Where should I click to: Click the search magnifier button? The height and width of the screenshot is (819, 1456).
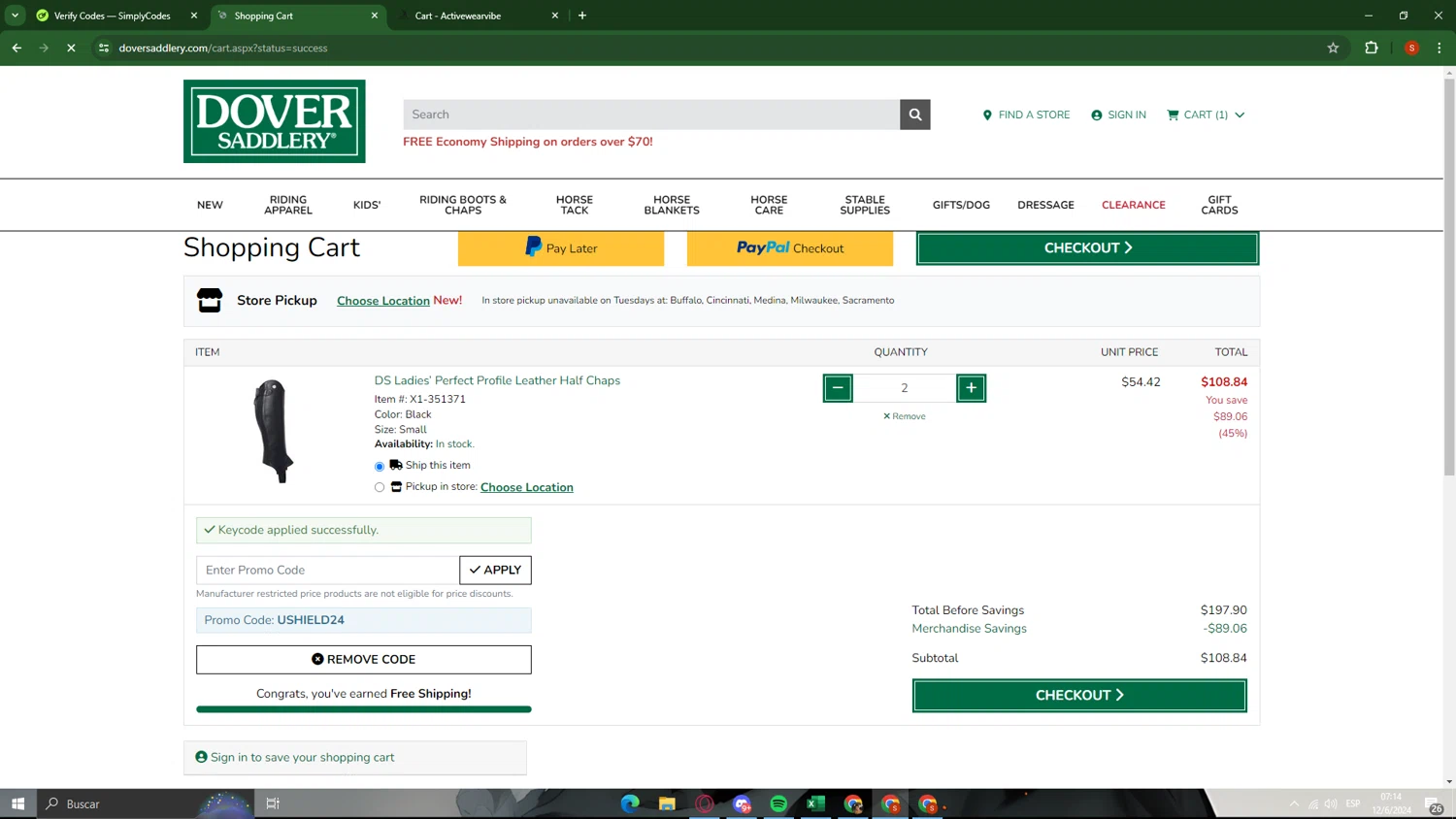[914, 115]
